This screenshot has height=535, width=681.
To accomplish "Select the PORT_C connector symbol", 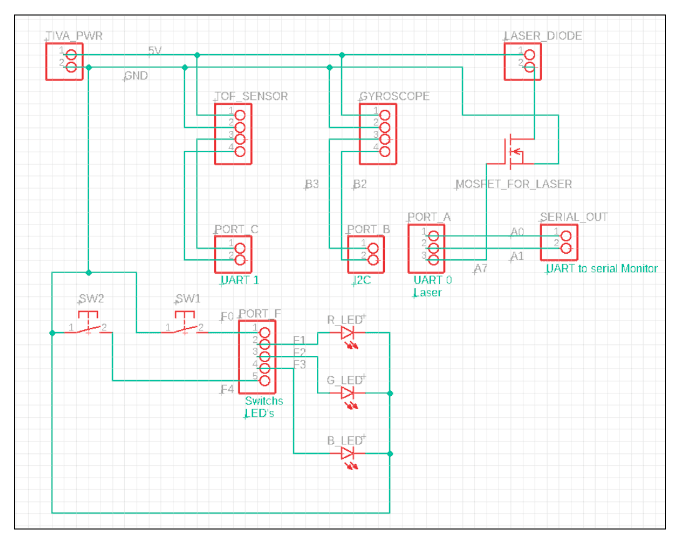I will tap(233, 254).
